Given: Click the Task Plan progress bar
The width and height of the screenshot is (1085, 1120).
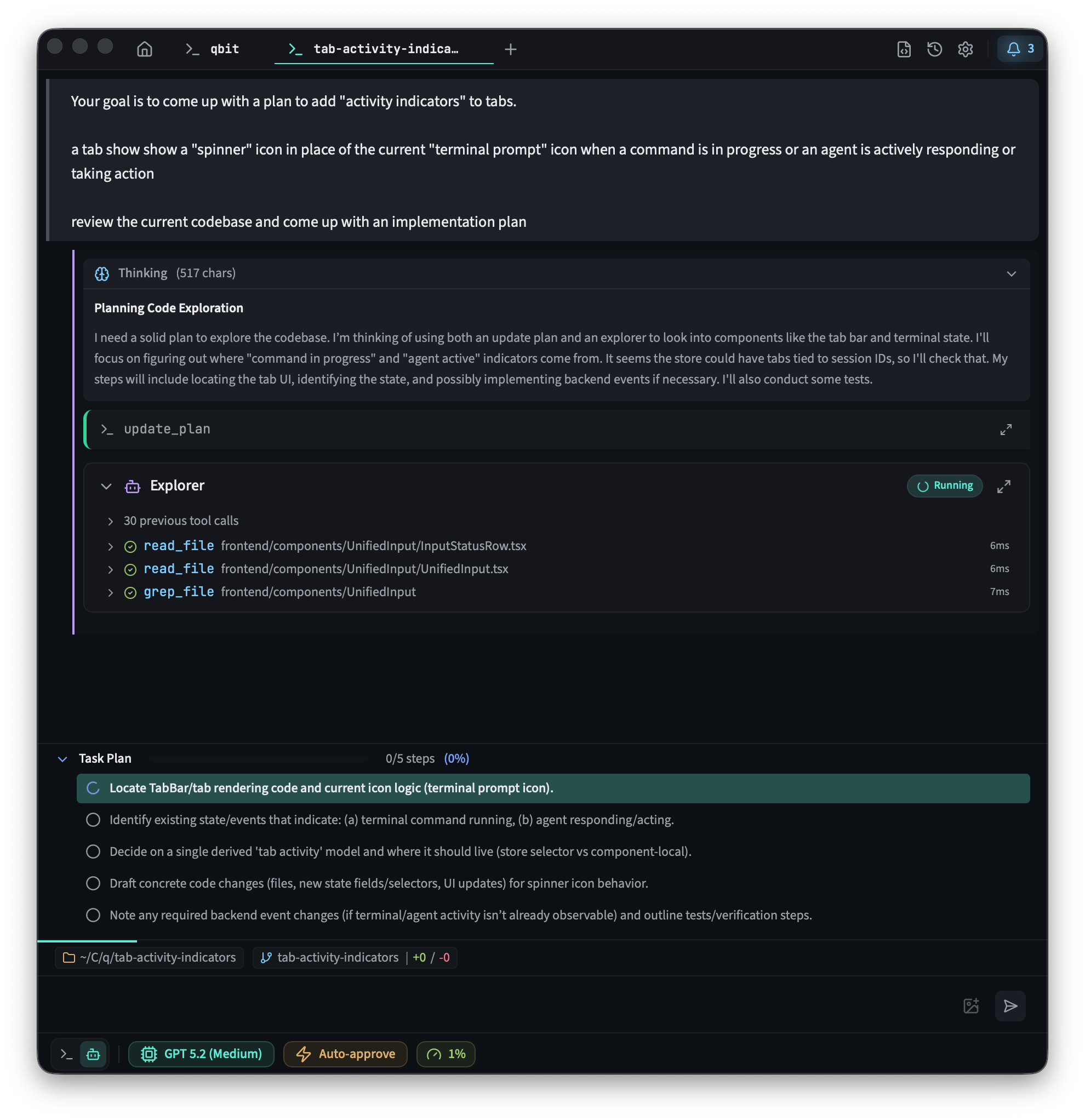Looking at the screenshot, I should point(258,759).
